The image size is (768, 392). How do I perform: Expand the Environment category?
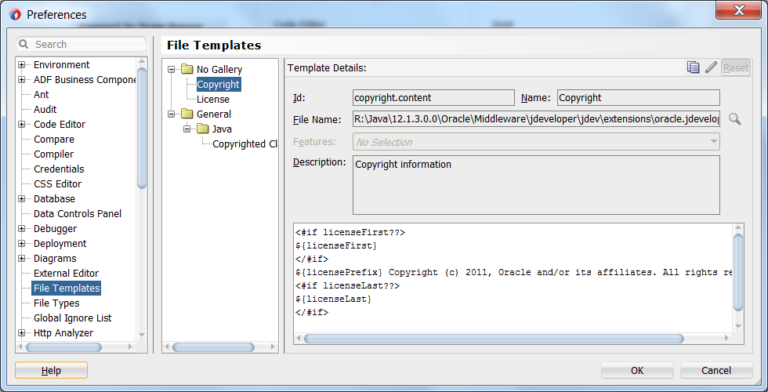click(22, 65)
